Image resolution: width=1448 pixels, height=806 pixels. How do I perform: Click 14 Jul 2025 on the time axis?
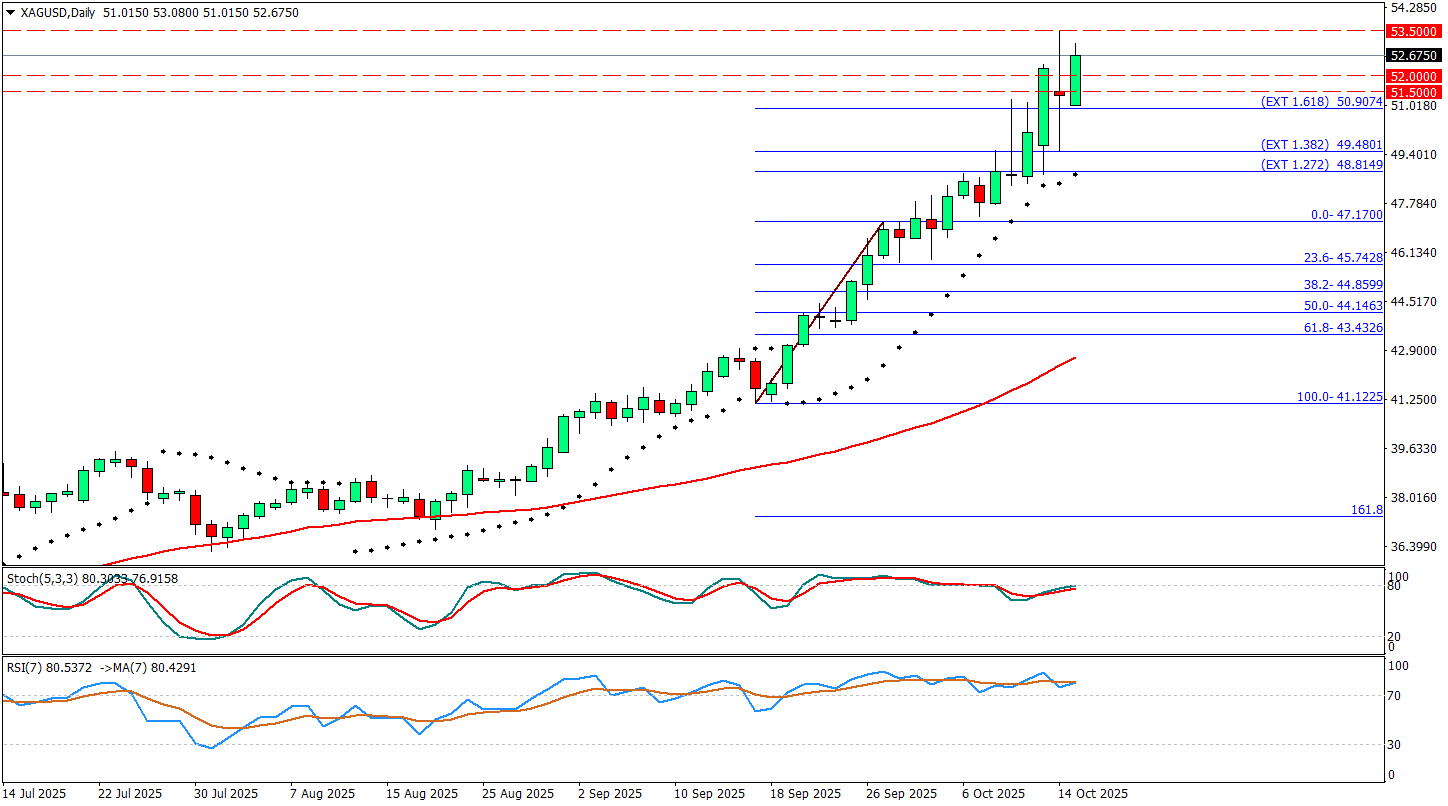pyautogui.click(x=35, y=794)
